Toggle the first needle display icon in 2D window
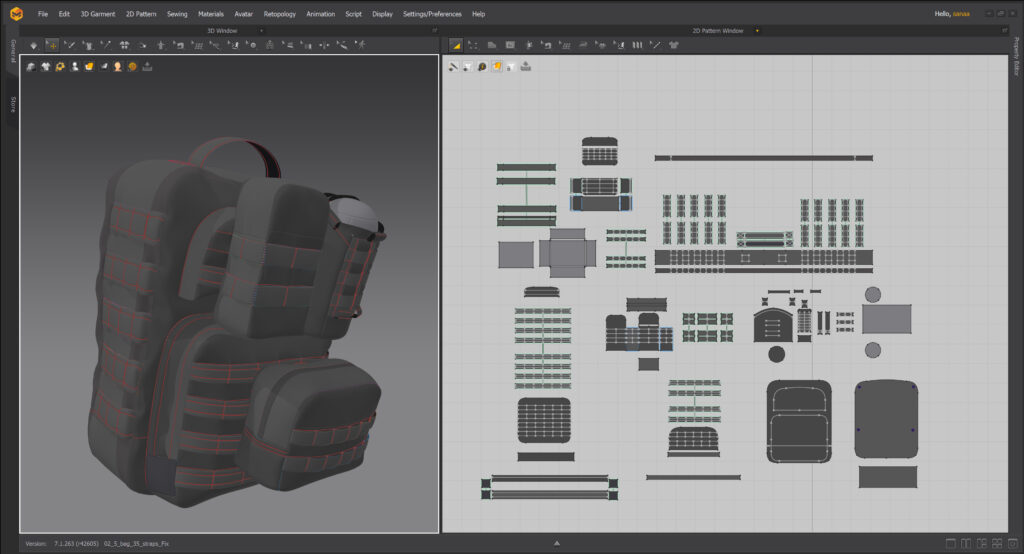Image resolution: width=1024 pixels, height=554 pixels. [453, 67]
